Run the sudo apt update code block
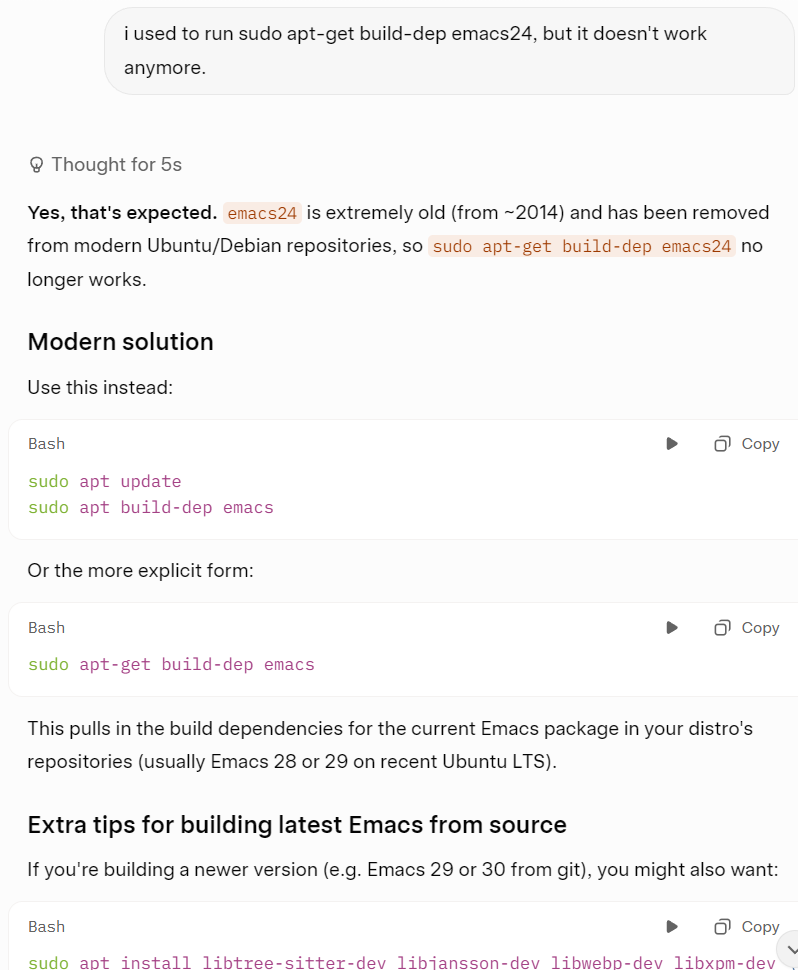The width and height of the screenshot is (798, 970). click(x=672, y=444)
